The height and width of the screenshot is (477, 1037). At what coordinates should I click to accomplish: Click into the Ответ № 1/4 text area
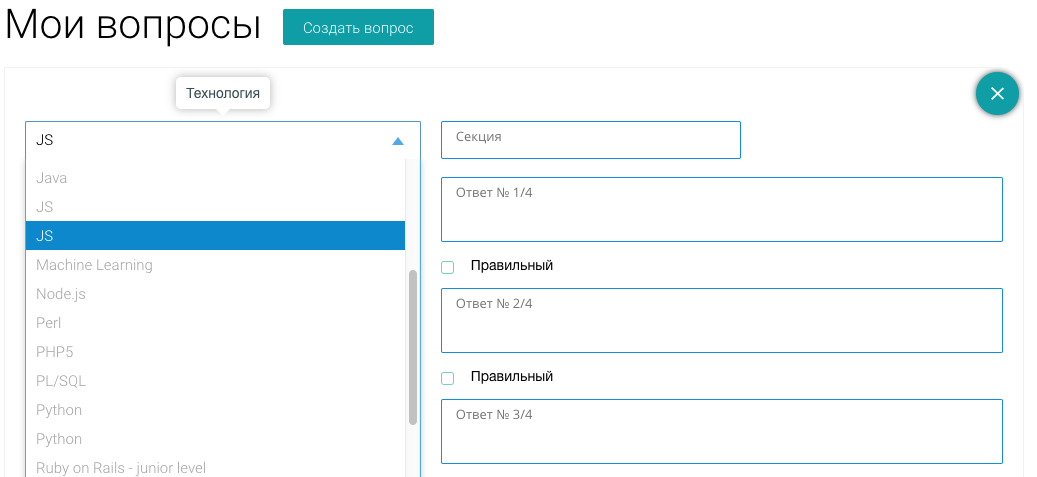pyautogui.click(x=722, y=209)
